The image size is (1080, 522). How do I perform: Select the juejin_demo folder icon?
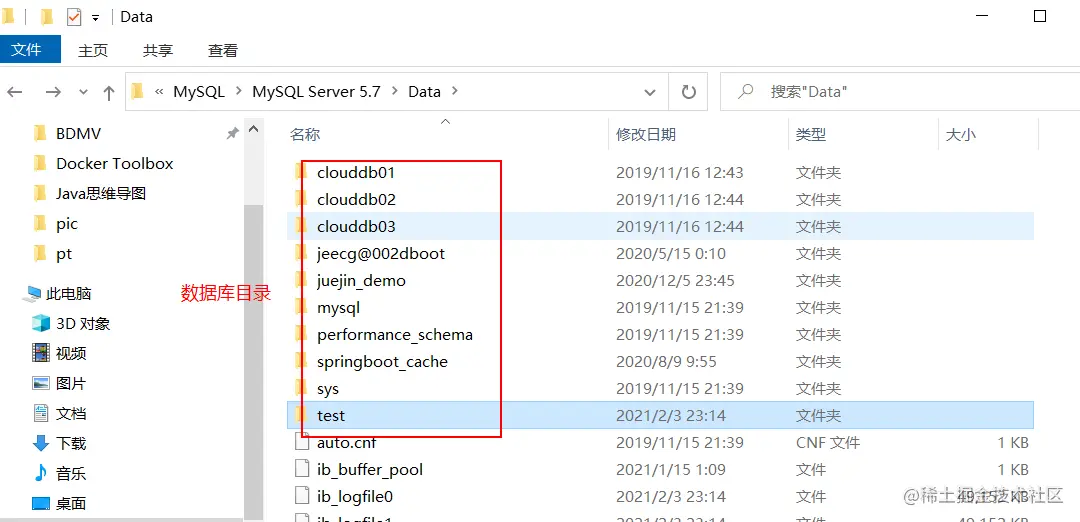click(301, 280)
